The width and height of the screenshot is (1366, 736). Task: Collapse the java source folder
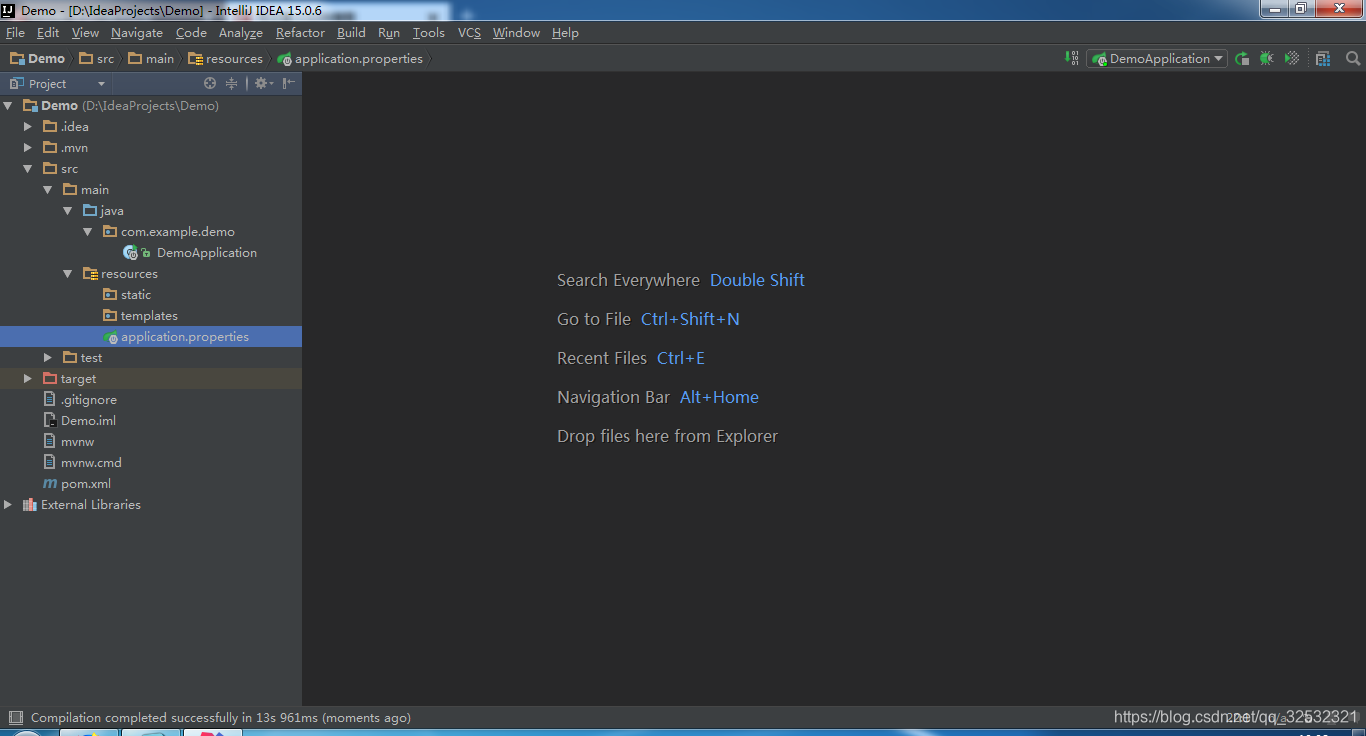67,210
